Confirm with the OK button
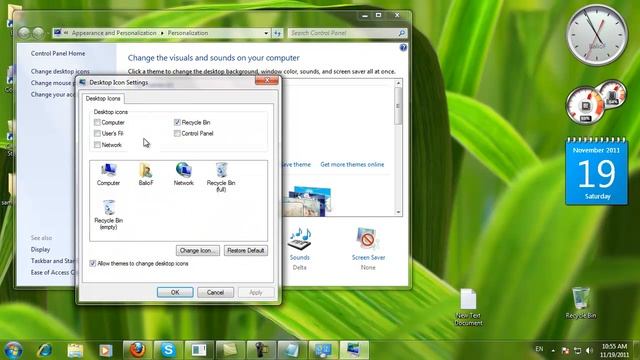This screenshot has height=360, width=640. click(175, 292)
